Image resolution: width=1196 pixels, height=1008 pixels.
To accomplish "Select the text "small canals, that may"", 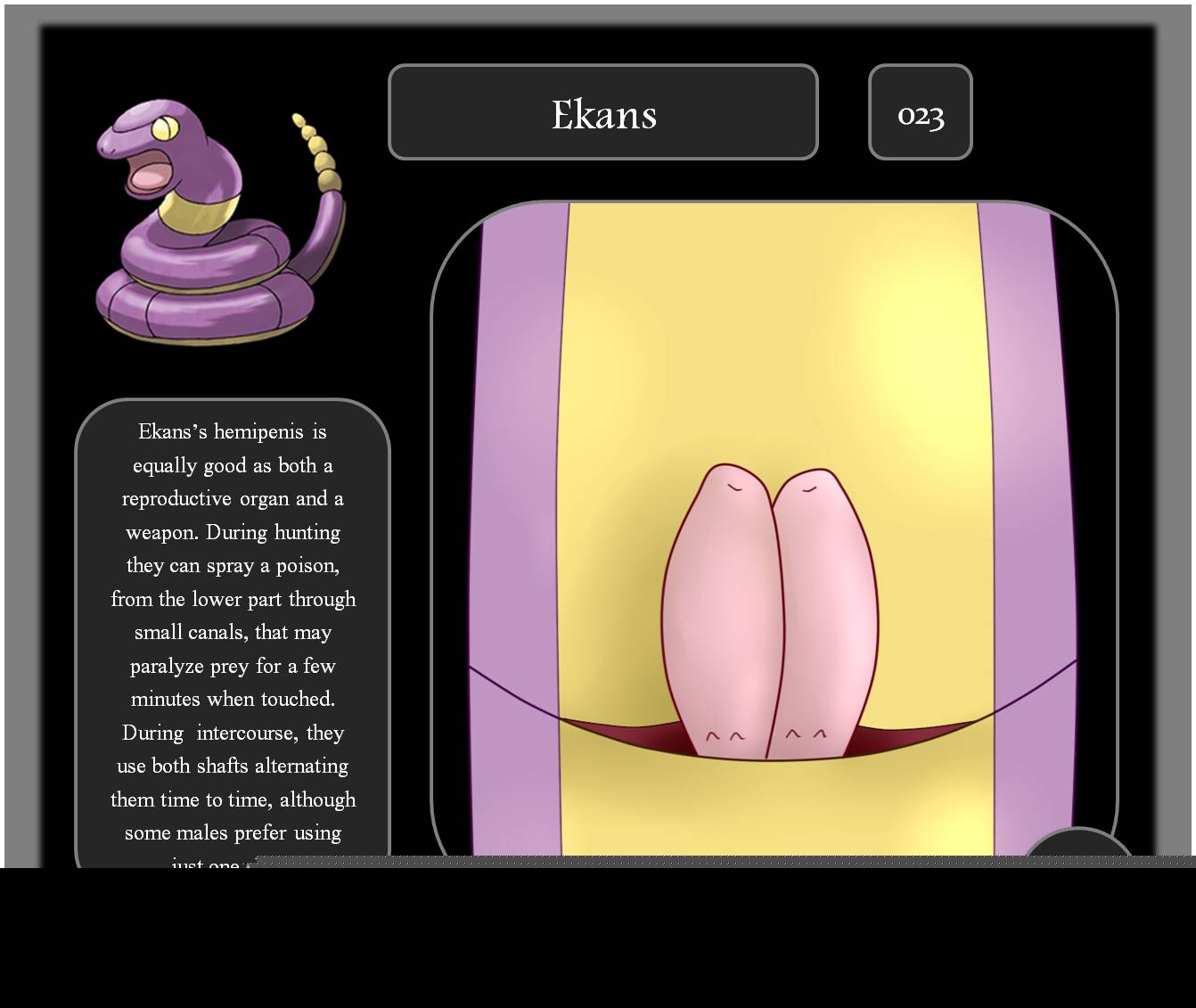I will [233, 633].
